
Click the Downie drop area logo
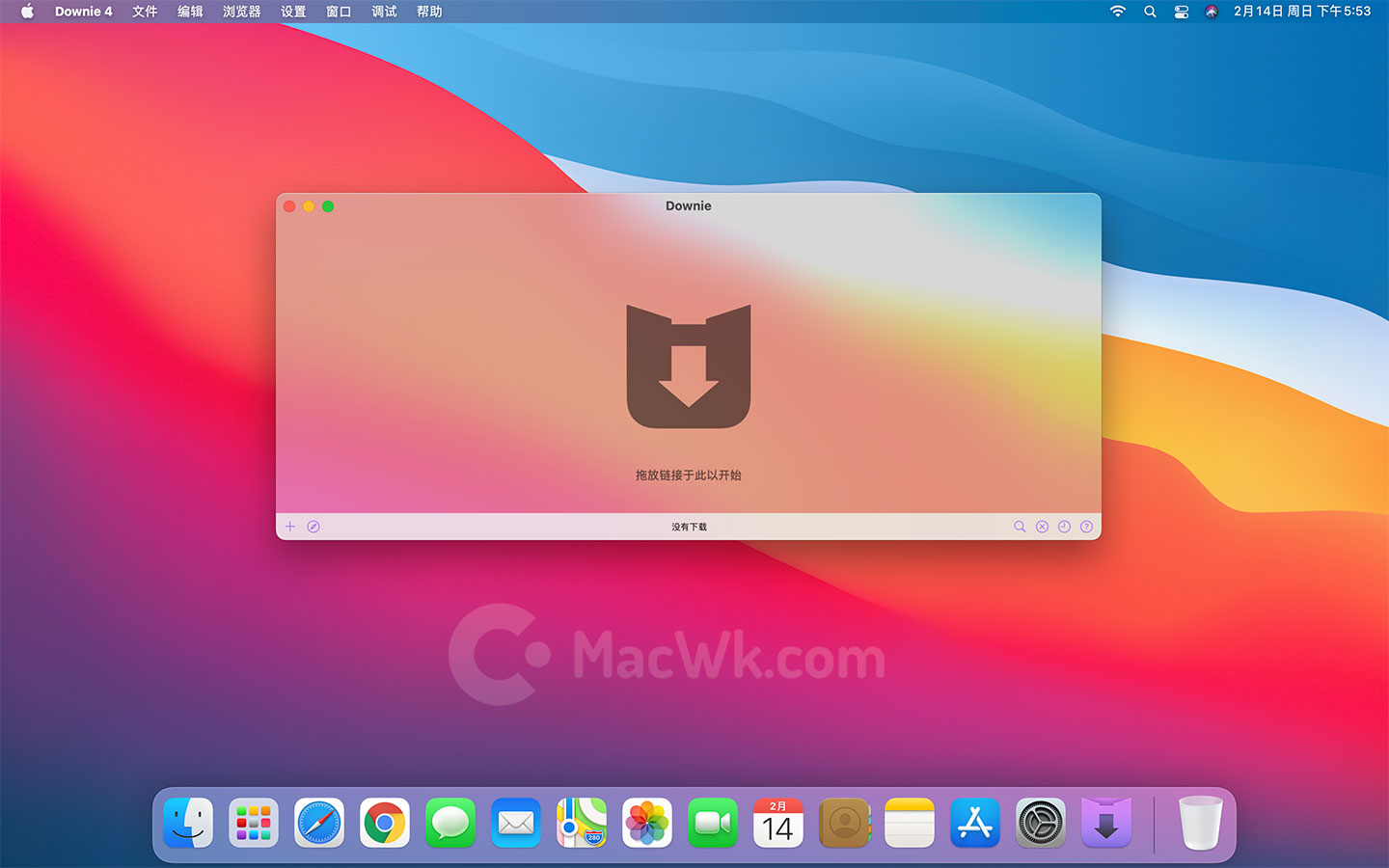pyautogui.click(x=689, y=366)
